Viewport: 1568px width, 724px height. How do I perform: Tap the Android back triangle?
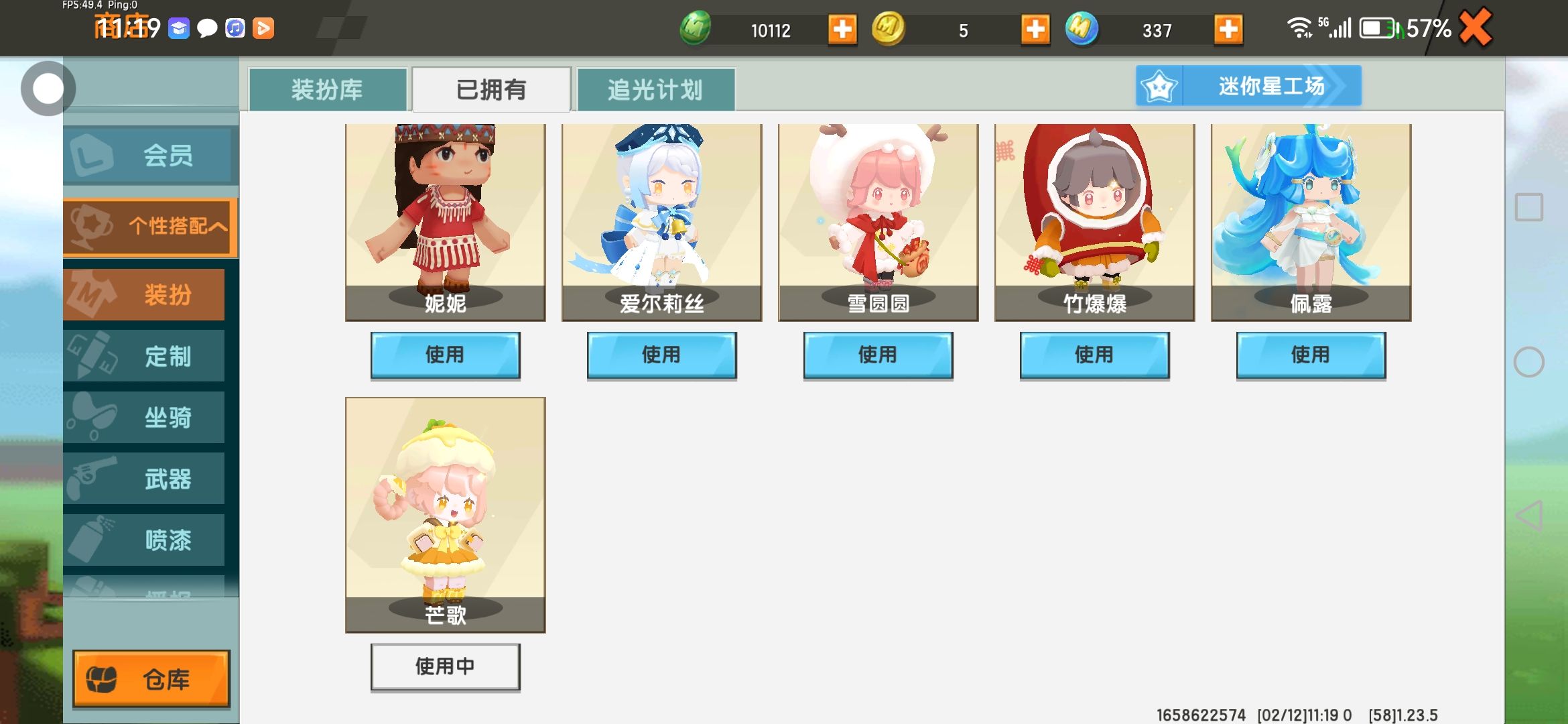pyautogui.click(x=1529, y=516)
